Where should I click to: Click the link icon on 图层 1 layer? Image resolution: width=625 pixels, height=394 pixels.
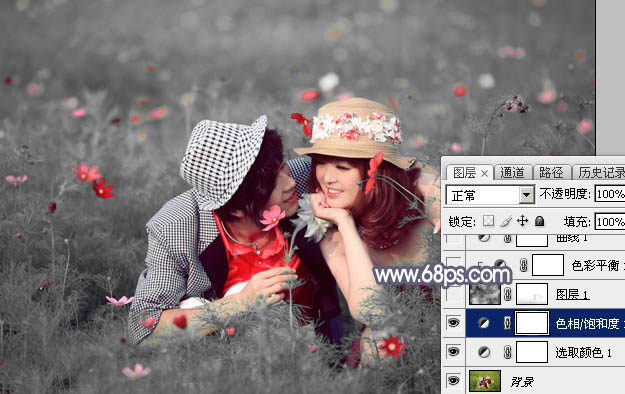[507, 294]
